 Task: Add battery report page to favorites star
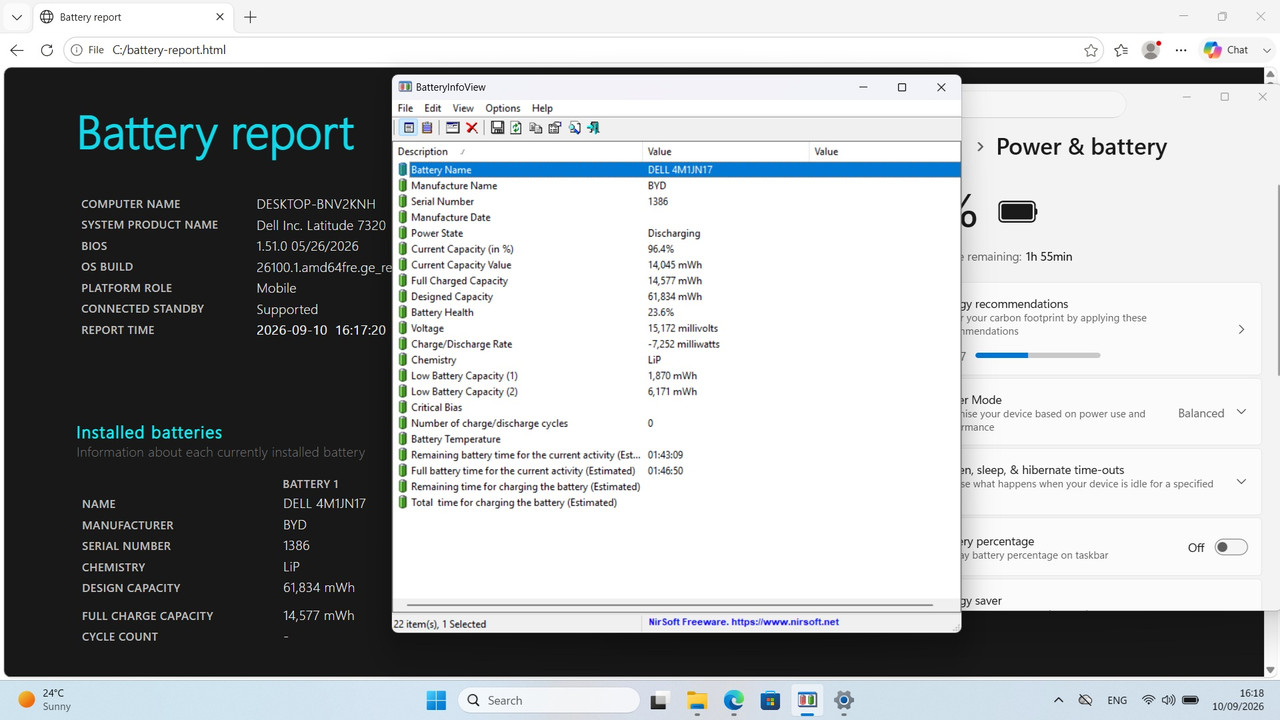(x=1090, y=50)
